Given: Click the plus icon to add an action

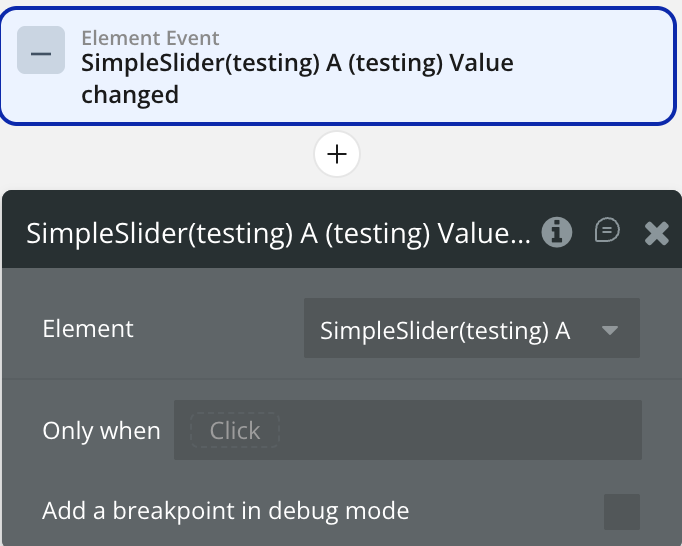Looking at the screenshot, I should (337, 154).
